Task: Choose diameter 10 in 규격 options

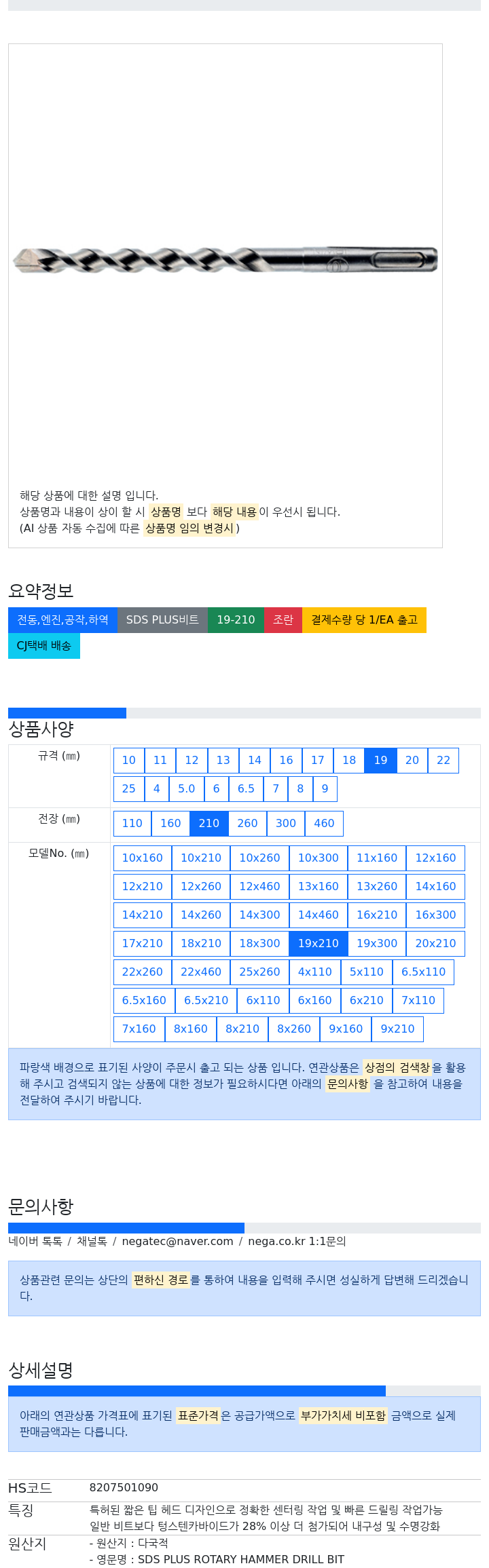Action: [129, 761]
